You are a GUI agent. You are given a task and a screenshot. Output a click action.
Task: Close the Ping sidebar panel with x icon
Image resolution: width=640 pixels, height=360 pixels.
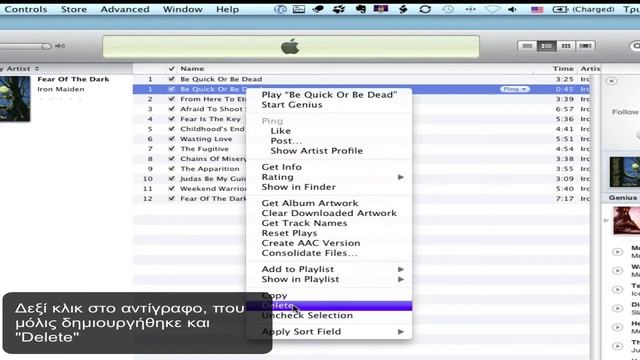[x=611, y=81]
